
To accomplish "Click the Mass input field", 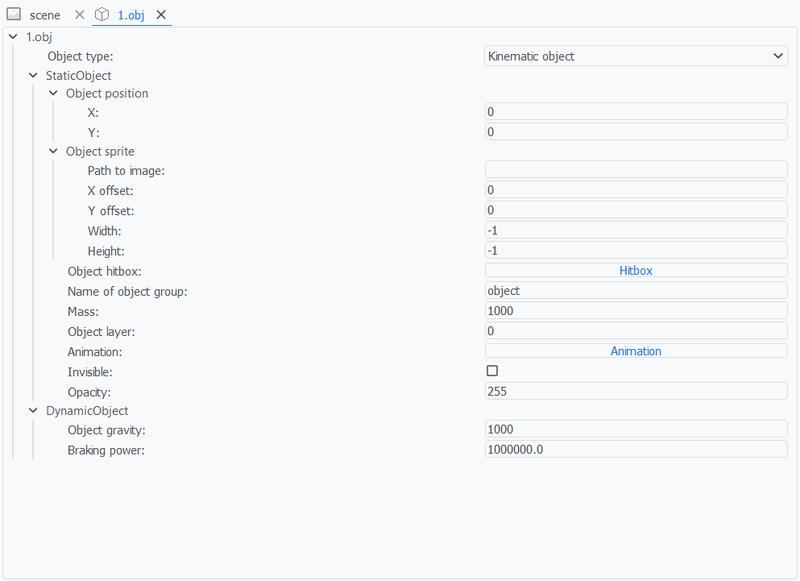I will pos(636,311).
